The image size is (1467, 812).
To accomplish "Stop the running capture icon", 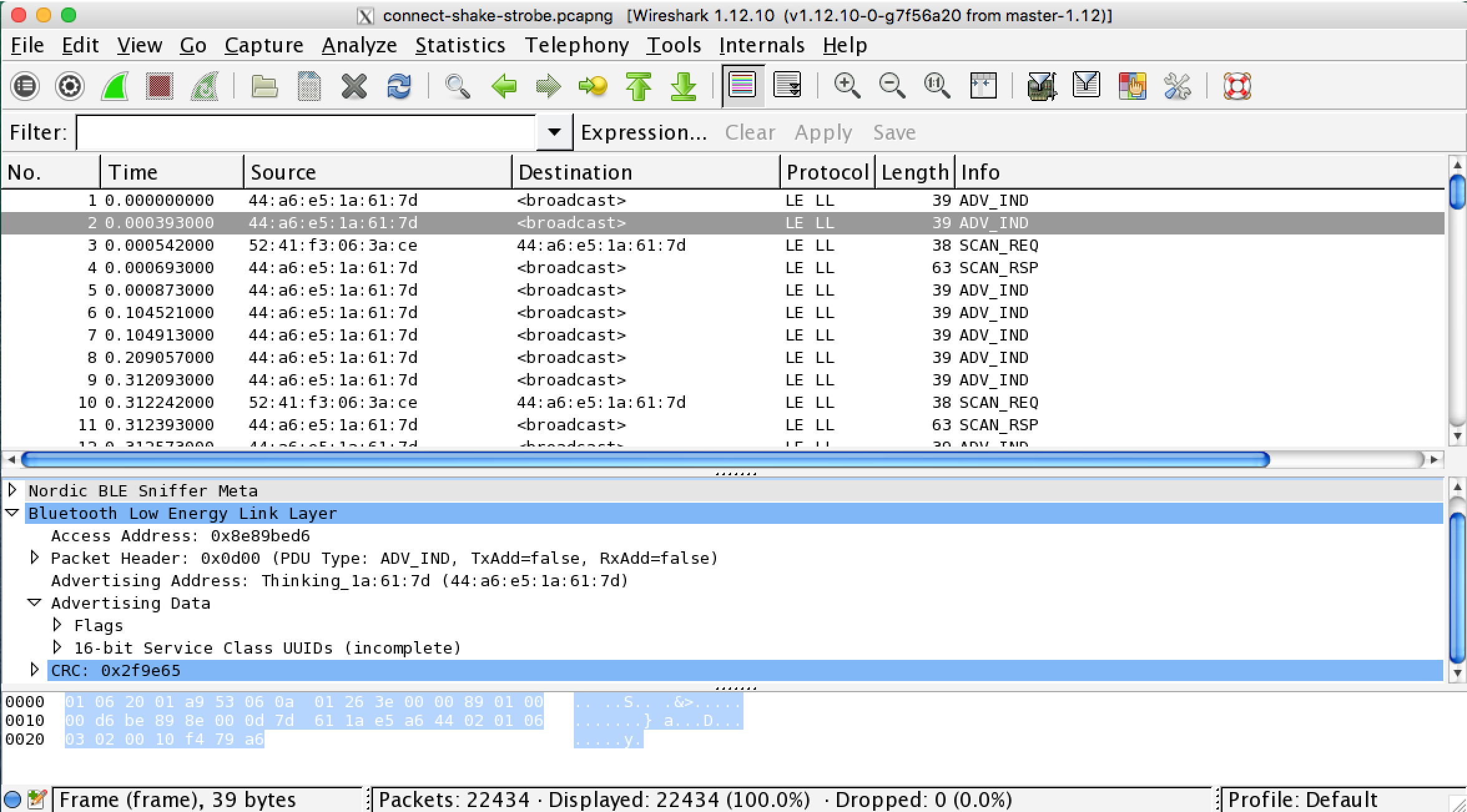I will (160, 86).
